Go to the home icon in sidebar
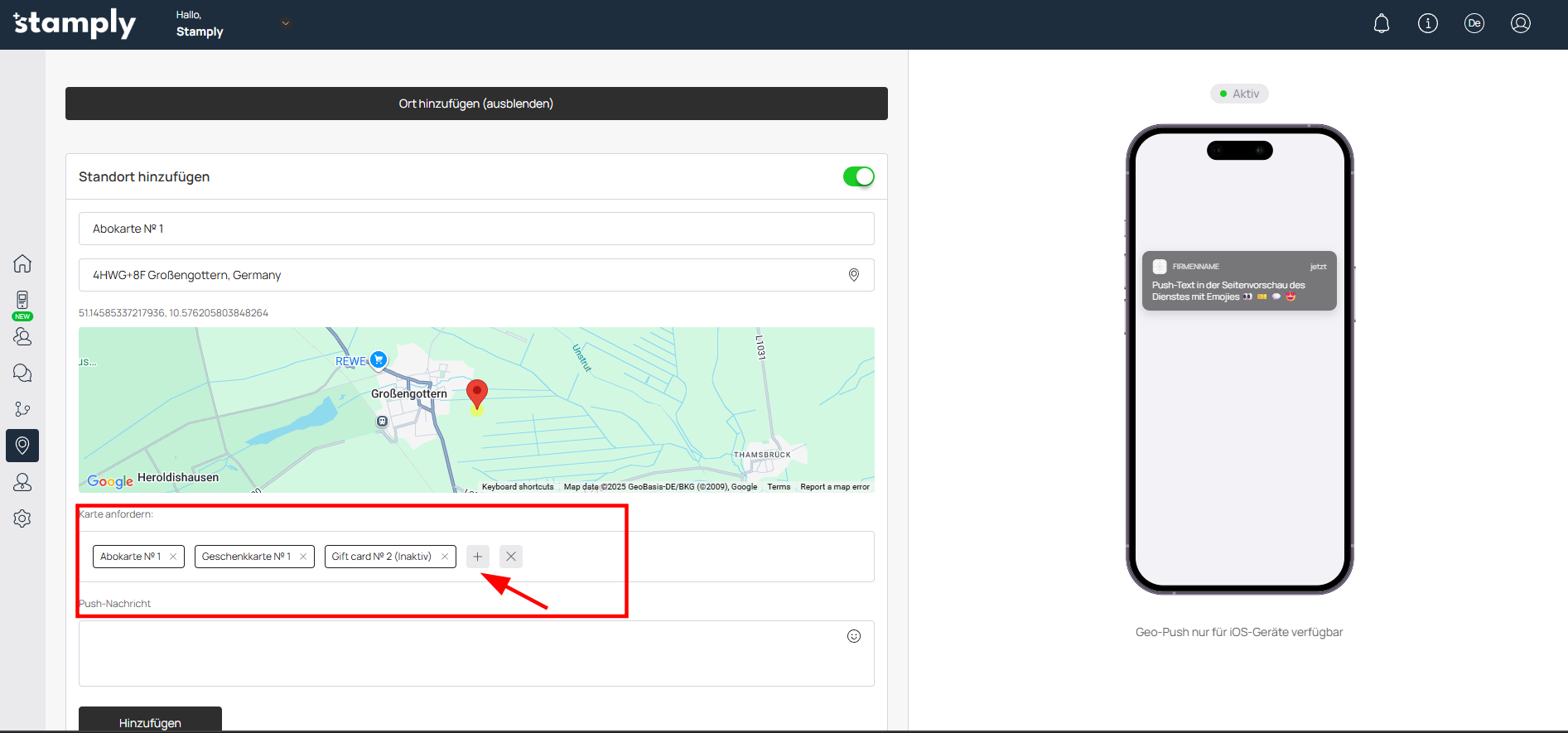 point(22,263)
